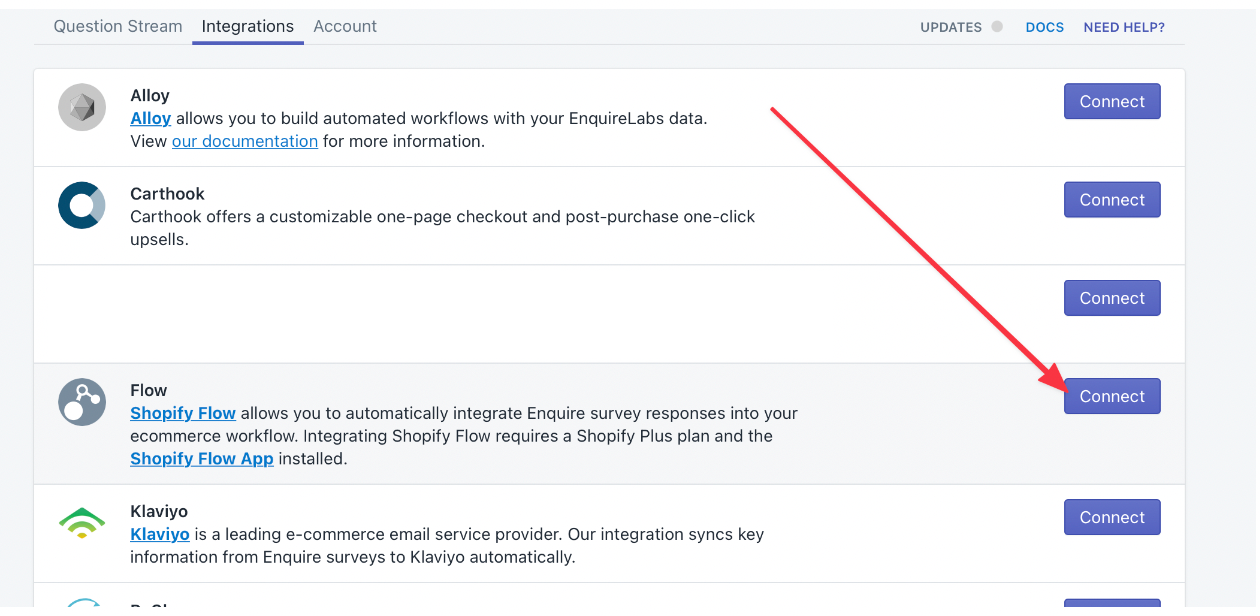The width and height of the screenshot is (1260, 616).
Task: Click the Flow integration title
Action: pos(149,391)
